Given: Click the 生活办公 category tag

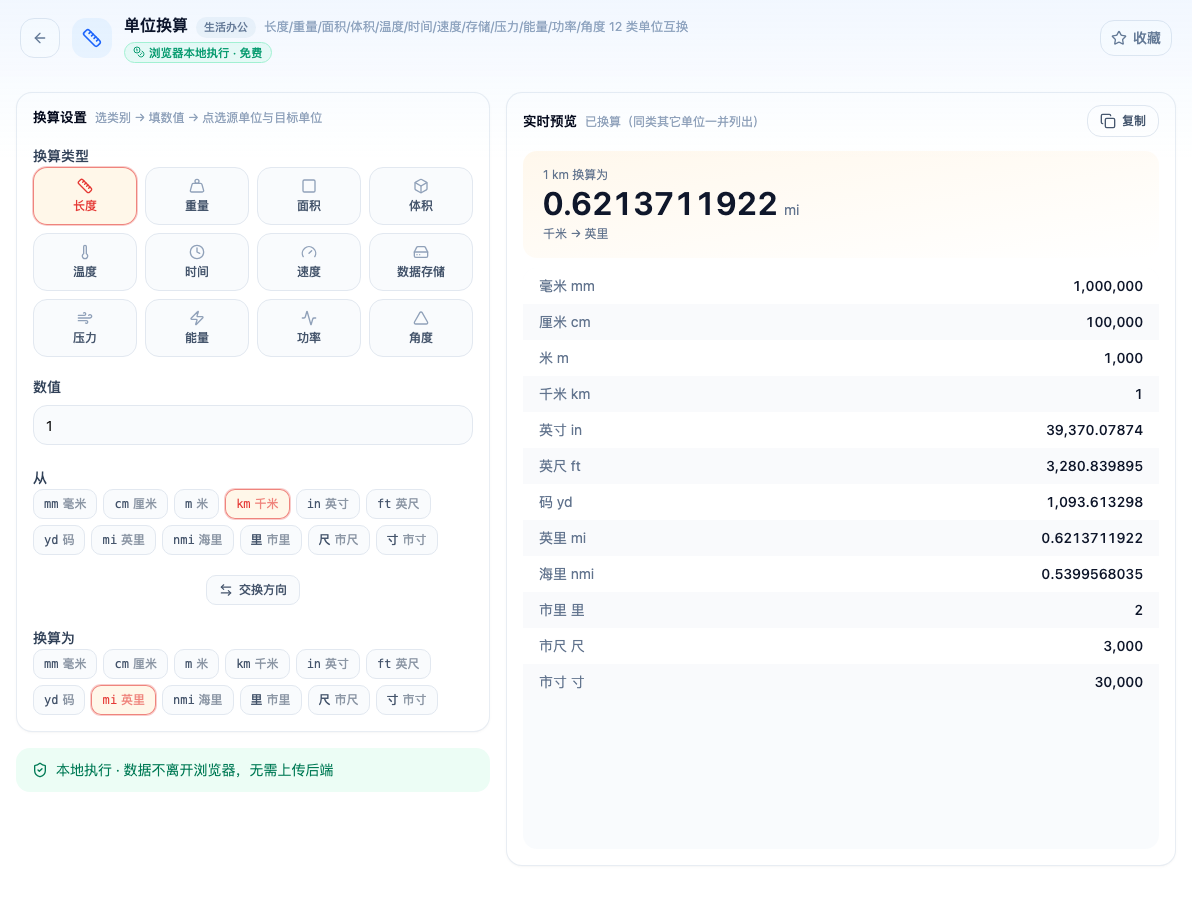Looking at the screenshot, I should 226,27.
